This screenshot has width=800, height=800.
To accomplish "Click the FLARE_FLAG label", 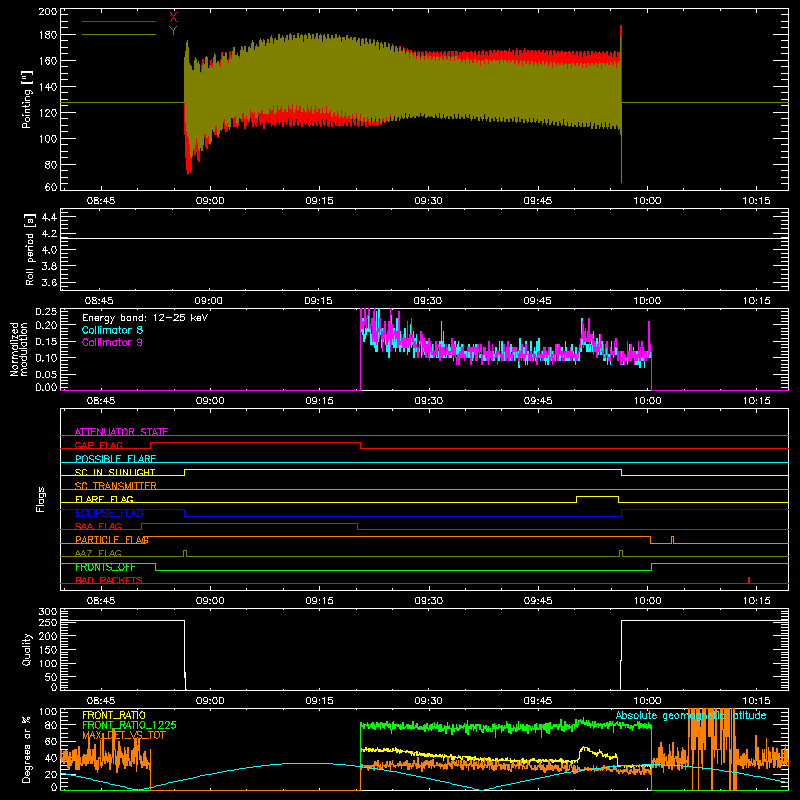I will pos(104,499).
